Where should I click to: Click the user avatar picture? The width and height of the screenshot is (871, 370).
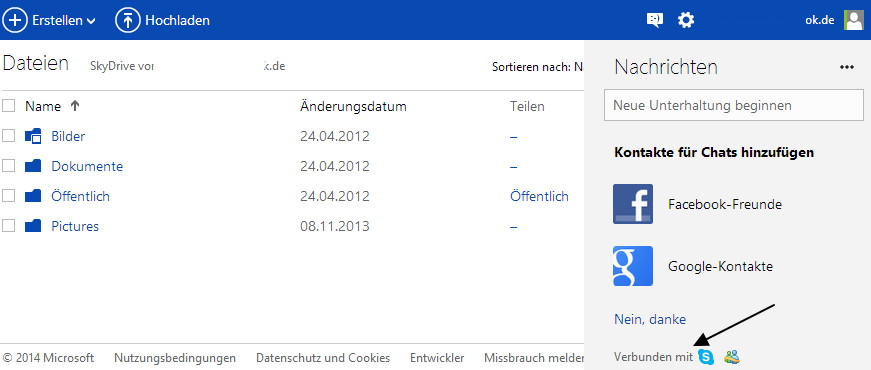[854, 20]
